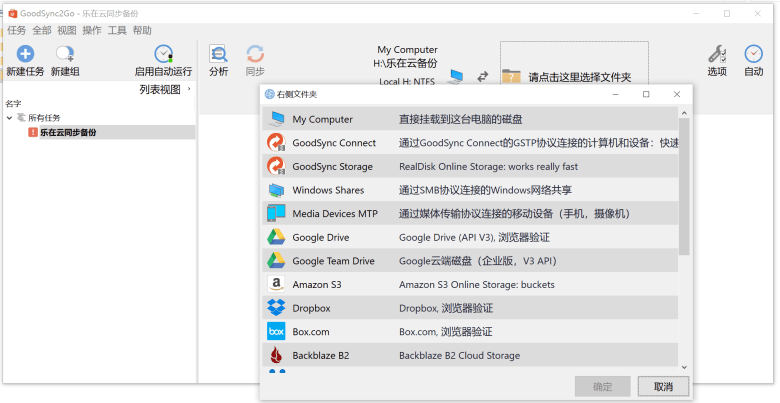Click the text Backblaze B2 Cloud Storage
780x403 pixels.
point(459,356)
